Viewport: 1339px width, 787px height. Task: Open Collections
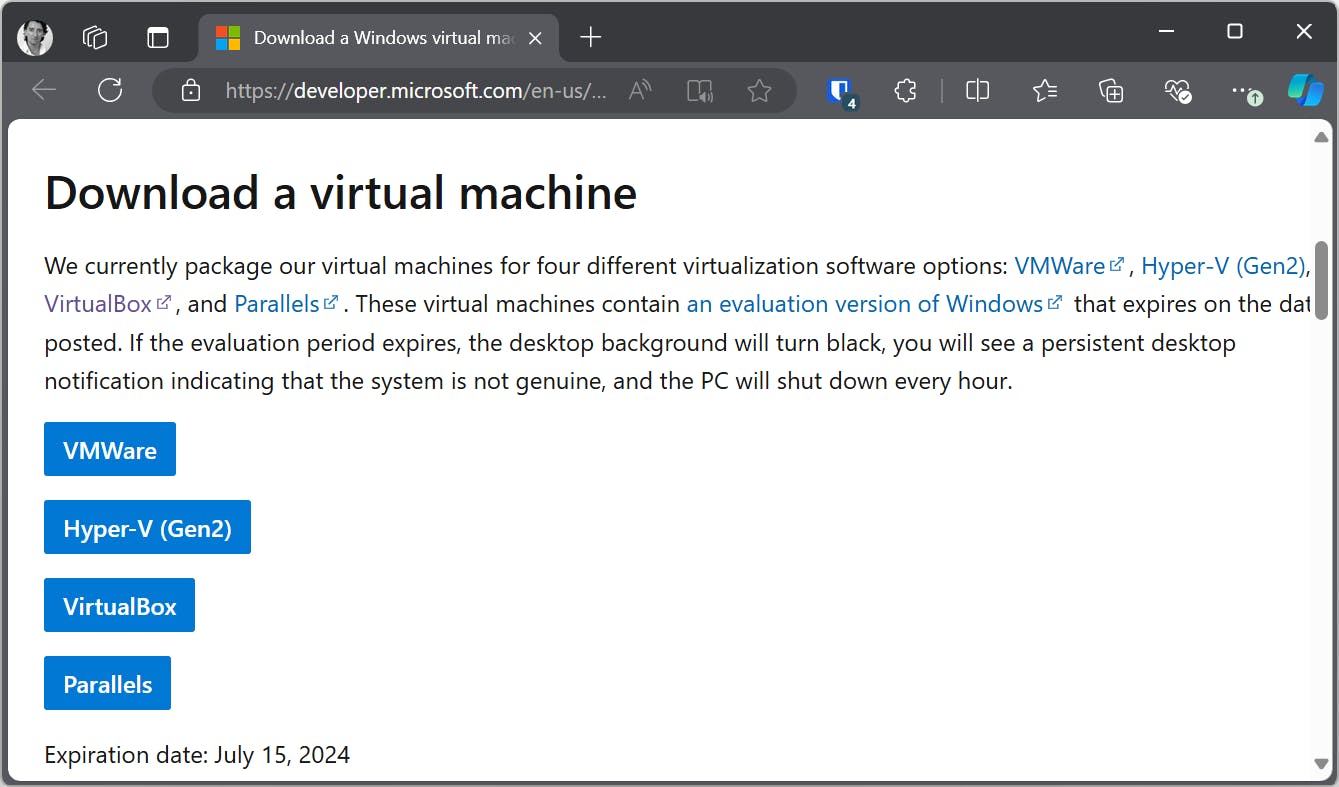pyautogui.click(x=1110, y=90)
